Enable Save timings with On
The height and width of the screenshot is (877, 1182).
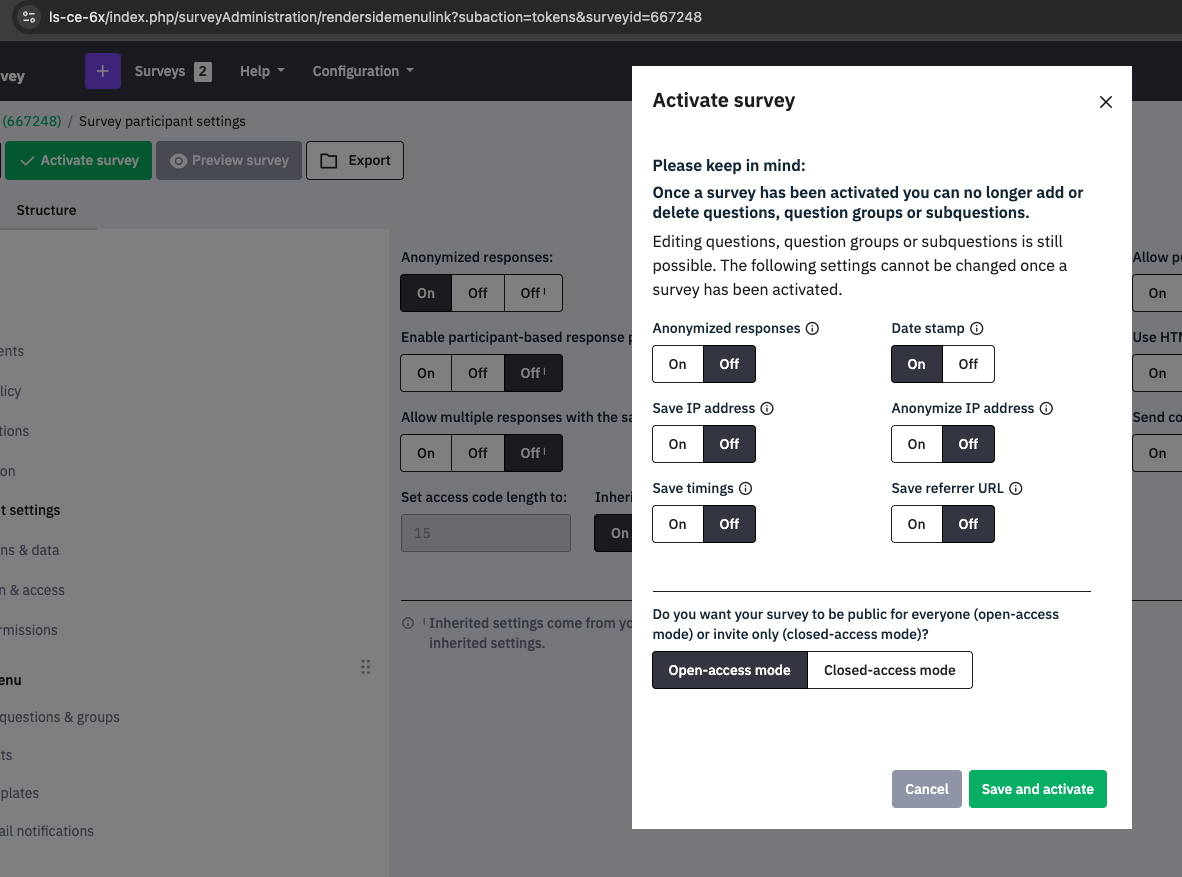678,524
